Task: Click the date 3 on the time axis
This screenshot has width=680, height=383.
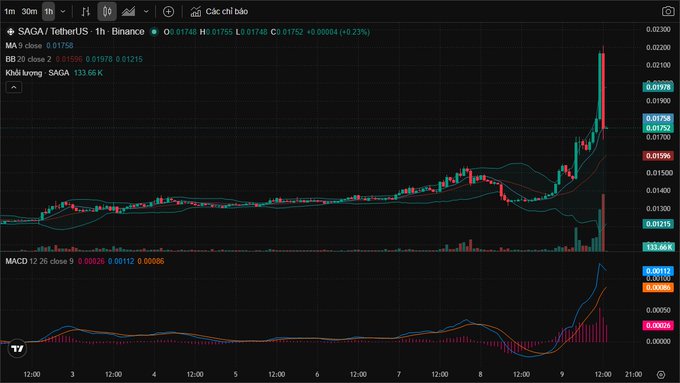Action: (72, 374)
